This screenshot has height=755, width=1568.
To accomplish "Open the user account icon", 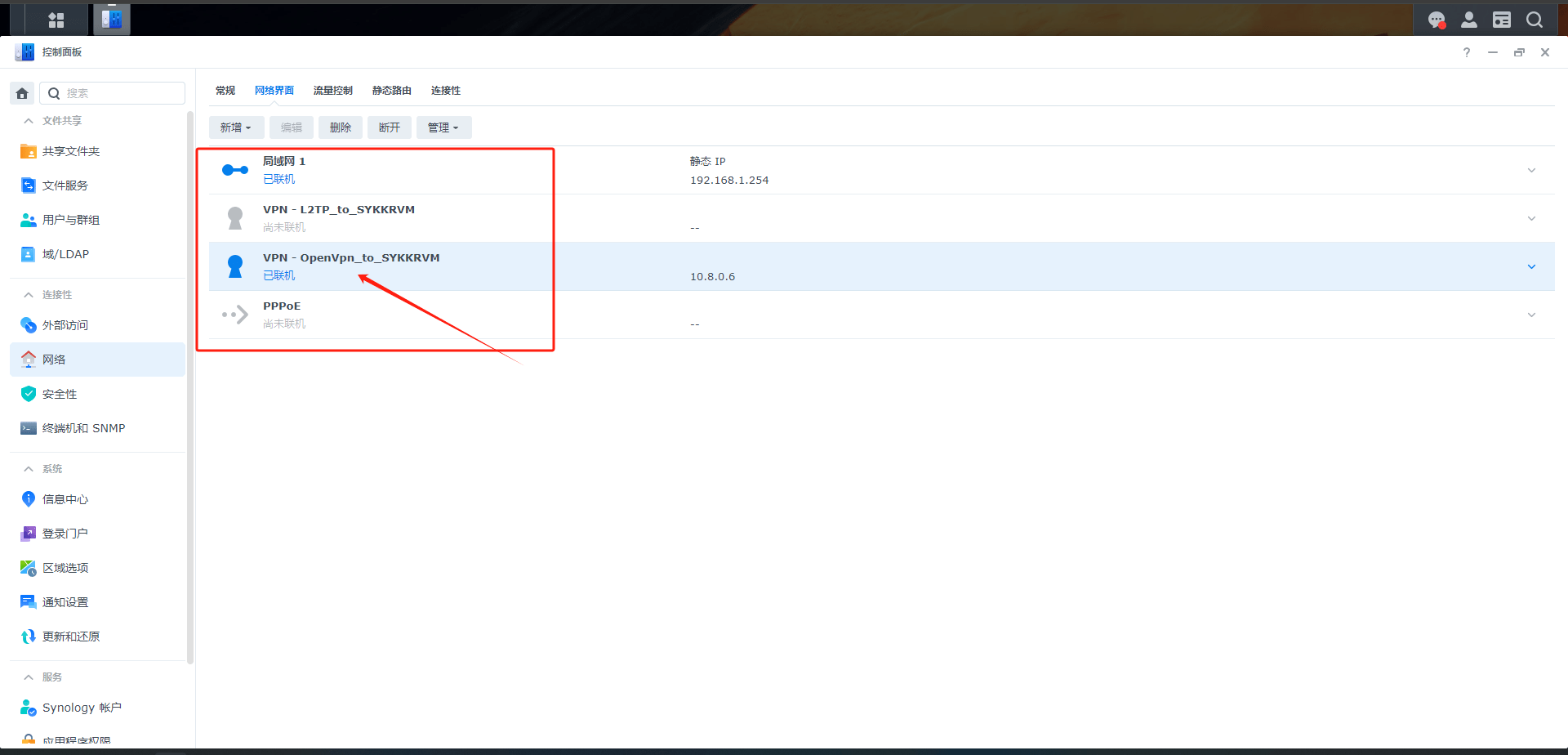I will (1469, 20).
